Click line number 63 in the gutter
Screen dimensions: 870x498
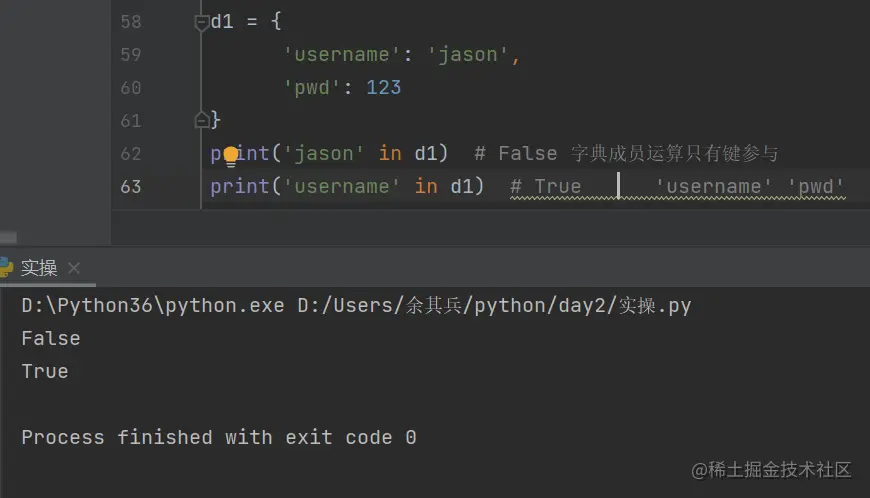pos(131,187)
